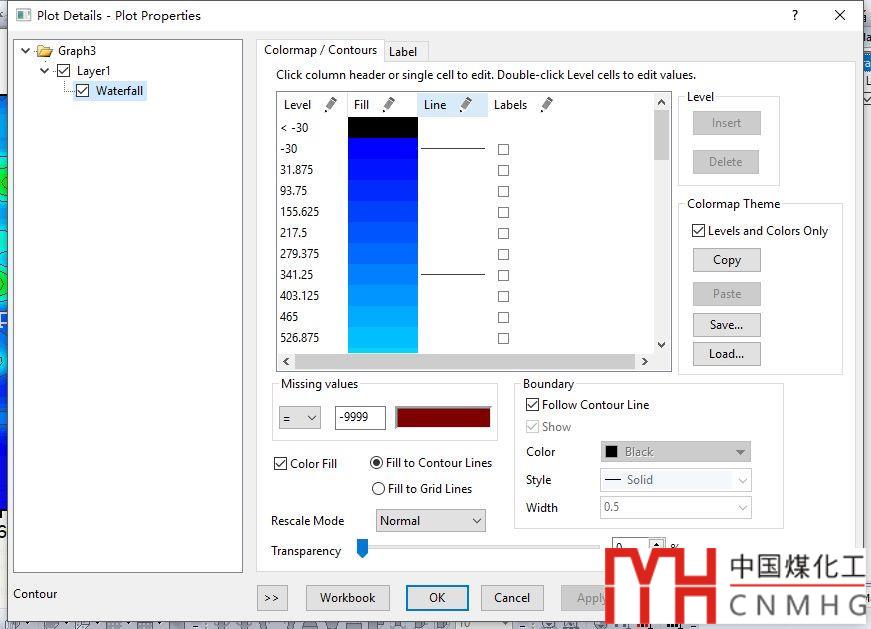Click the missing values -9999 input field
Viewport: 871px width, 629px height.
click(360, 417)
